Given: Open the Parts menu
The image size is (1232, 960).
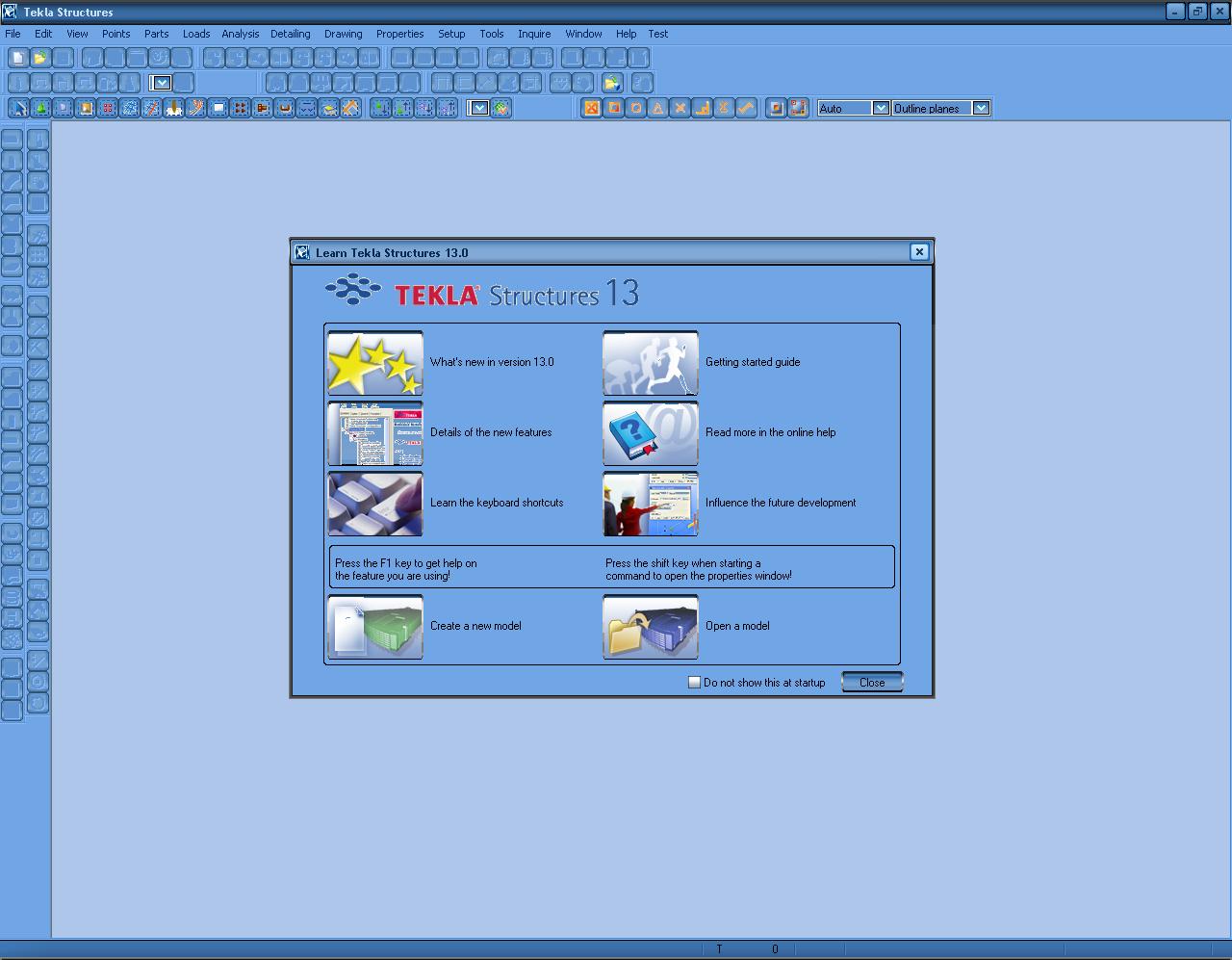Looking at the screenshot, I should [x=156, y=34].
